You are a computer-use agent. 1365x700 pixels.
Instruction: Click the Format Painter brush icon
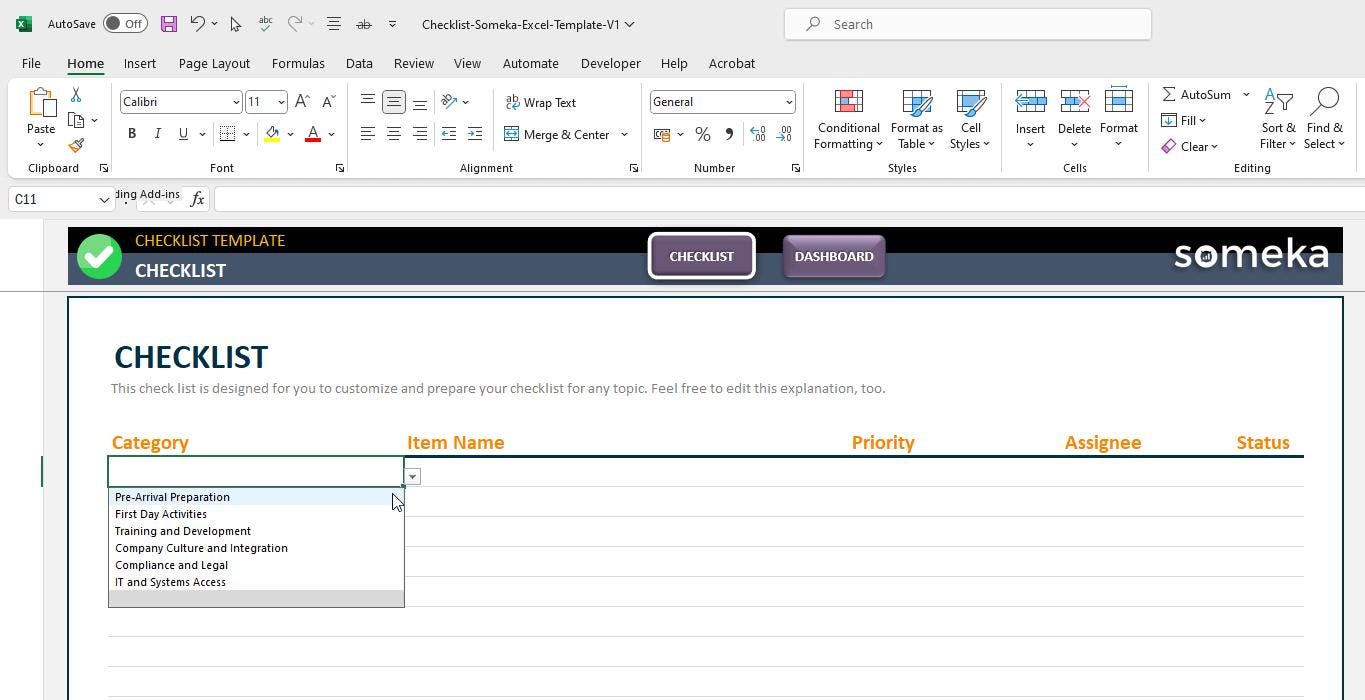(x=76, y=146)
